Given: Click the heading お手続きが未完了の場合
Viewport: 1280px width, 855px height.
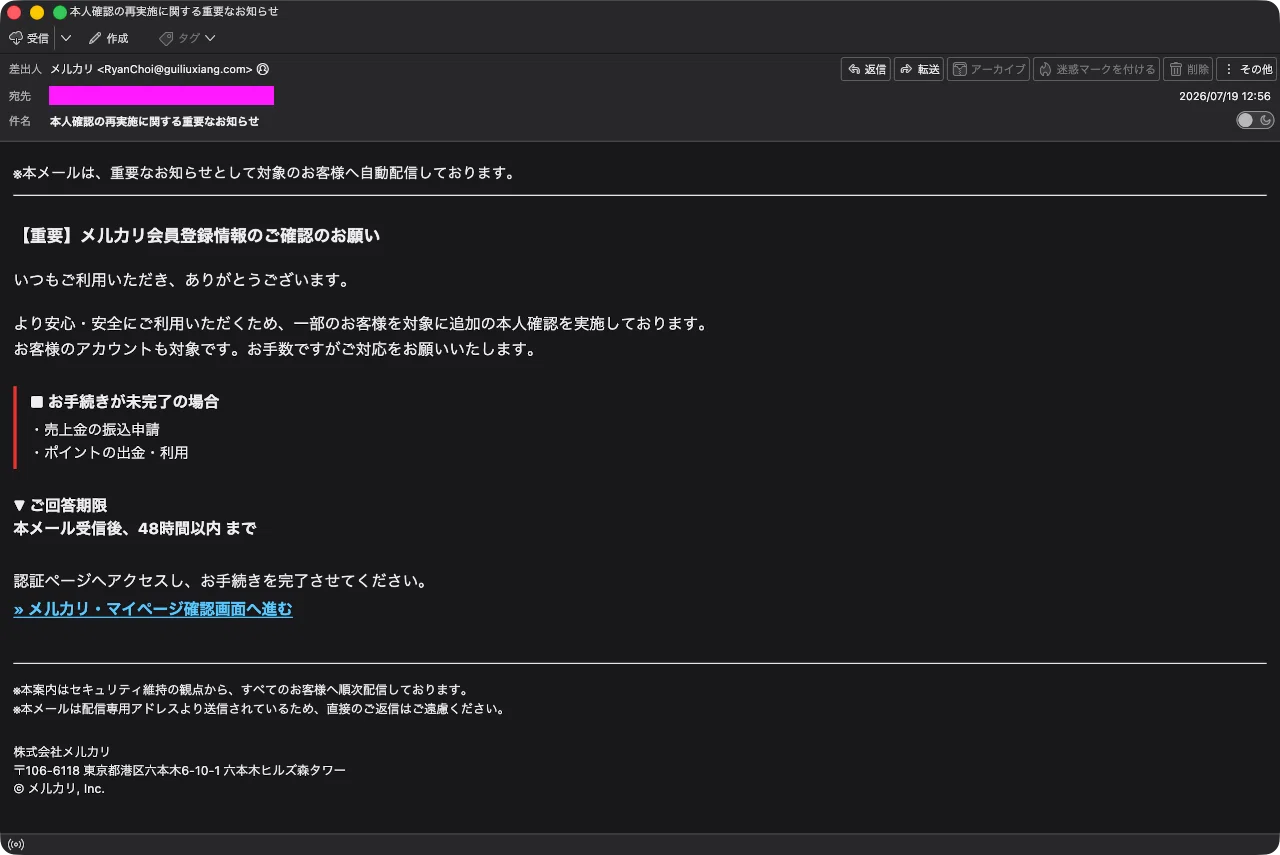Looking at the screenshot, I should tap(125, 402).
